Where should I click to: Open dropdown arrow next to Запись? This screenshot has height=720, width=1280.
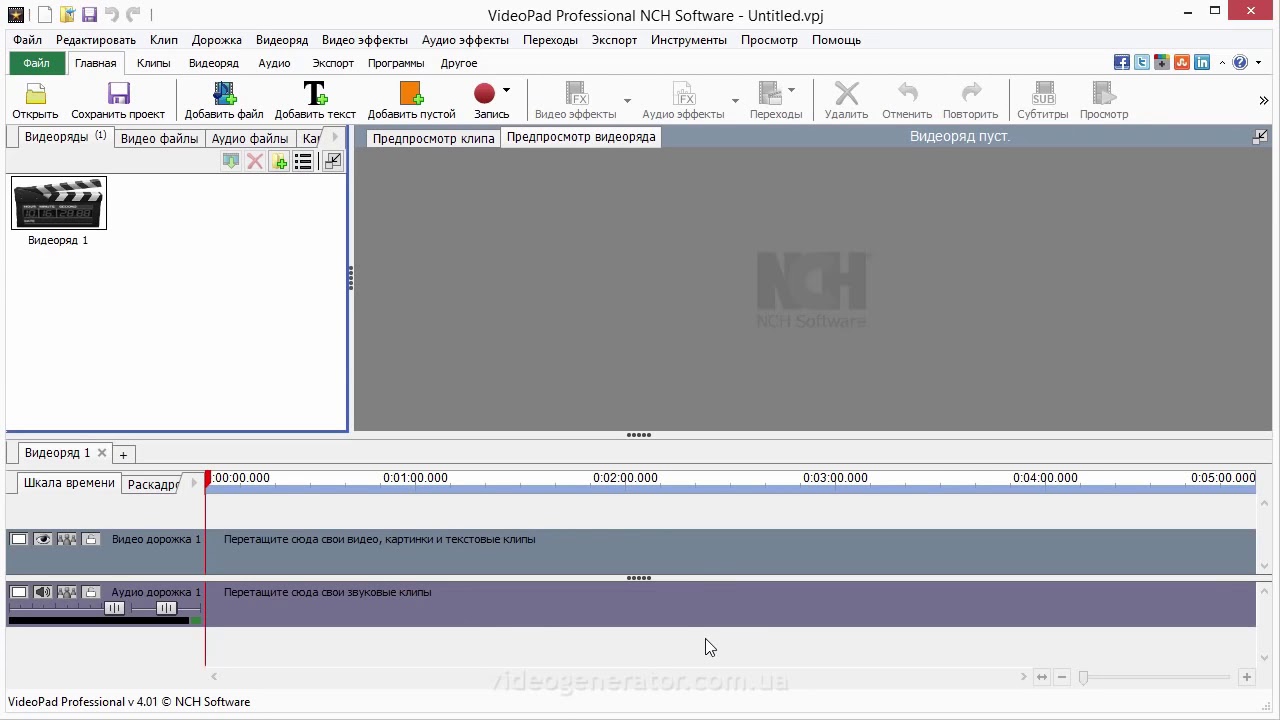506,90
